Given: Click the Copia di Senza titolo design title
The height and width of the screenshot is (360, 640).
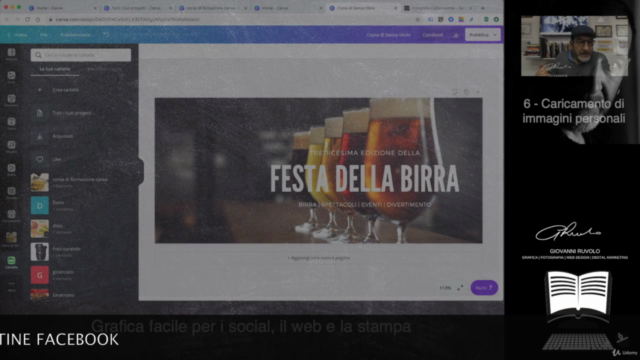Looking at the screenshot, I should click(x=388, y=35).
